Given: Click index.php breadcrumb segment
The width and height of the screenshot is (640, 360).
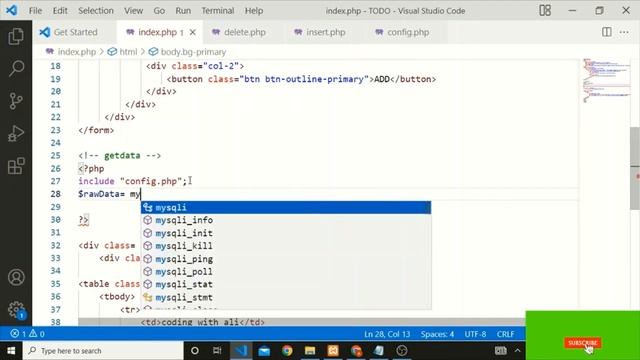Looking at the screenshot, I should pos(71,52).
